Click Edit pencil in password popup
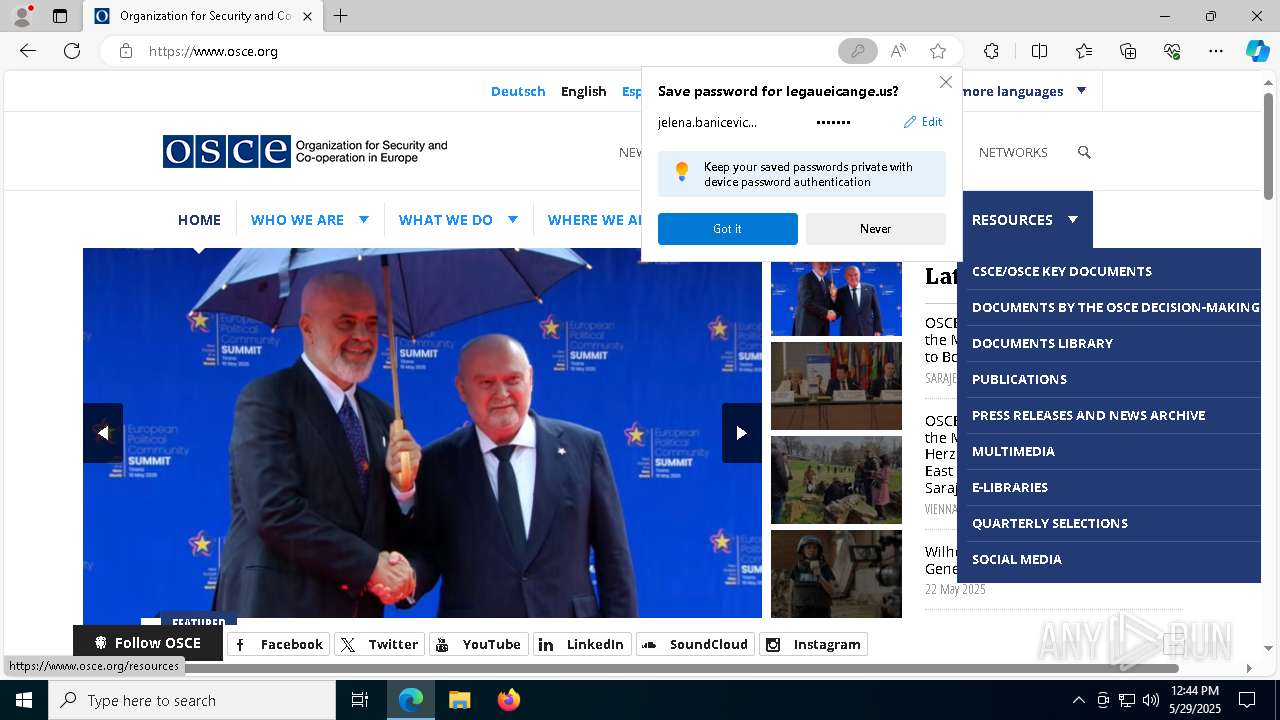This screenshot has height=720, width=1280. pos(923,122)
